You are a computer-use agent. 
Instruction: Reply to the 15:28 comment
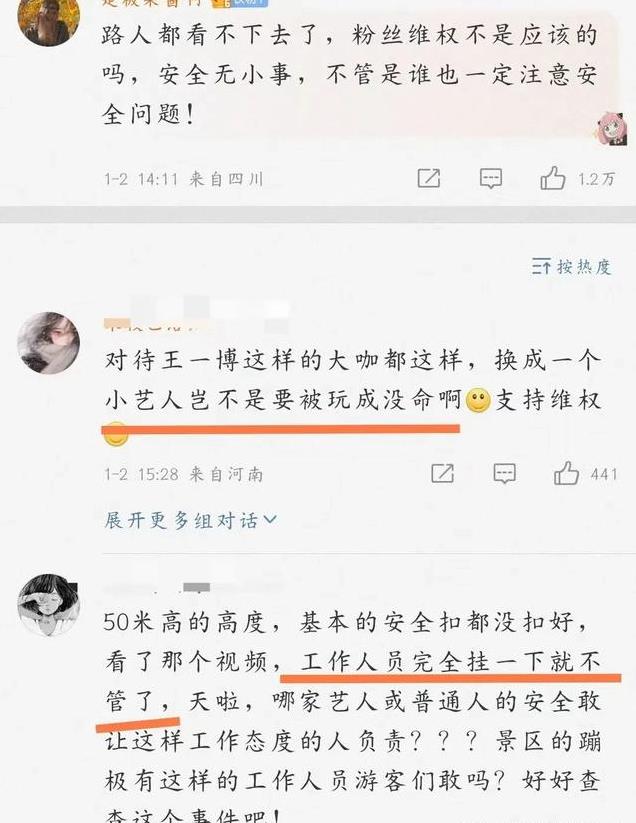click(x=504, y=473)
